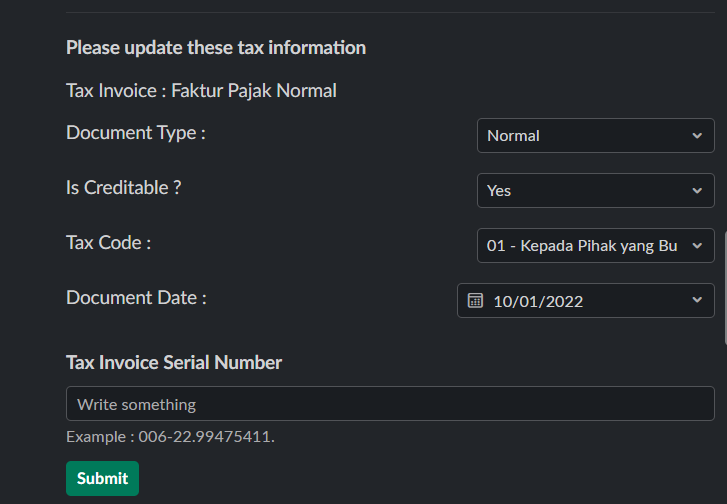Click the "Document Date :" label

coord(137,298)
